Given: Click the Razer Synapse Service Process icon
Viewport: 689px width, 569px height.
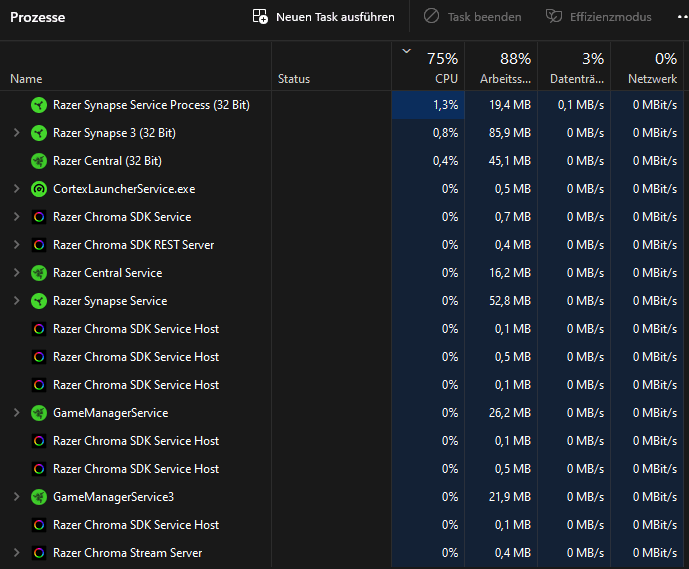Looking at the screenshot, I should 39,105.
